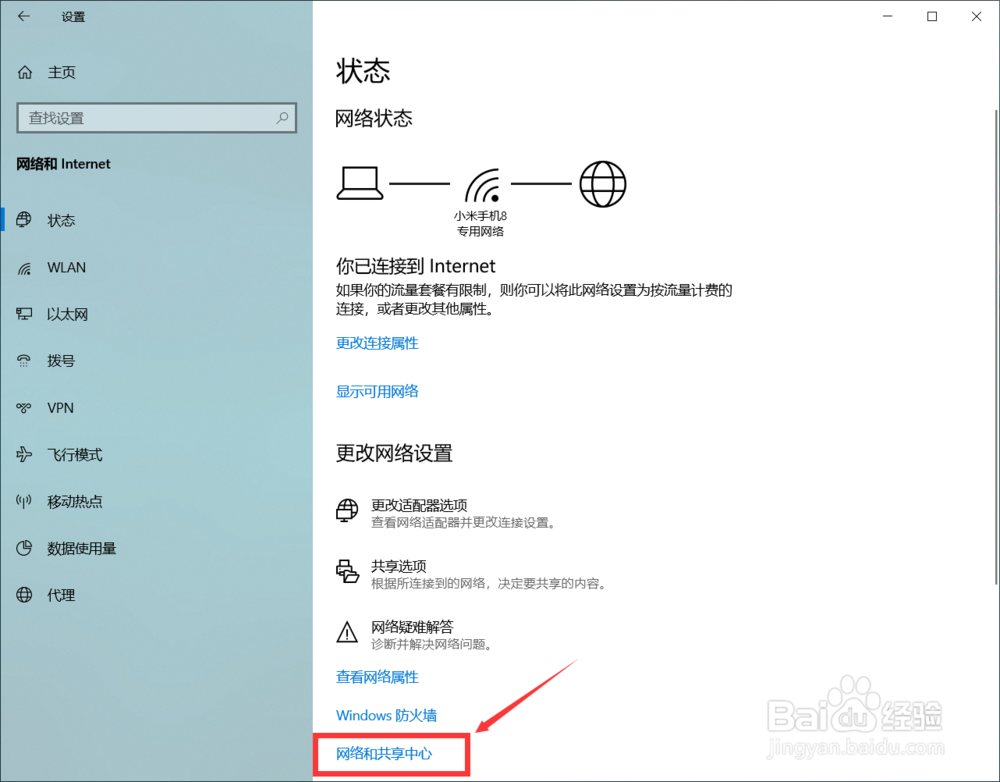1000x782 pixels.
Task: Open 更改适配器选项 (adapter options)
Action: (420, 505)
